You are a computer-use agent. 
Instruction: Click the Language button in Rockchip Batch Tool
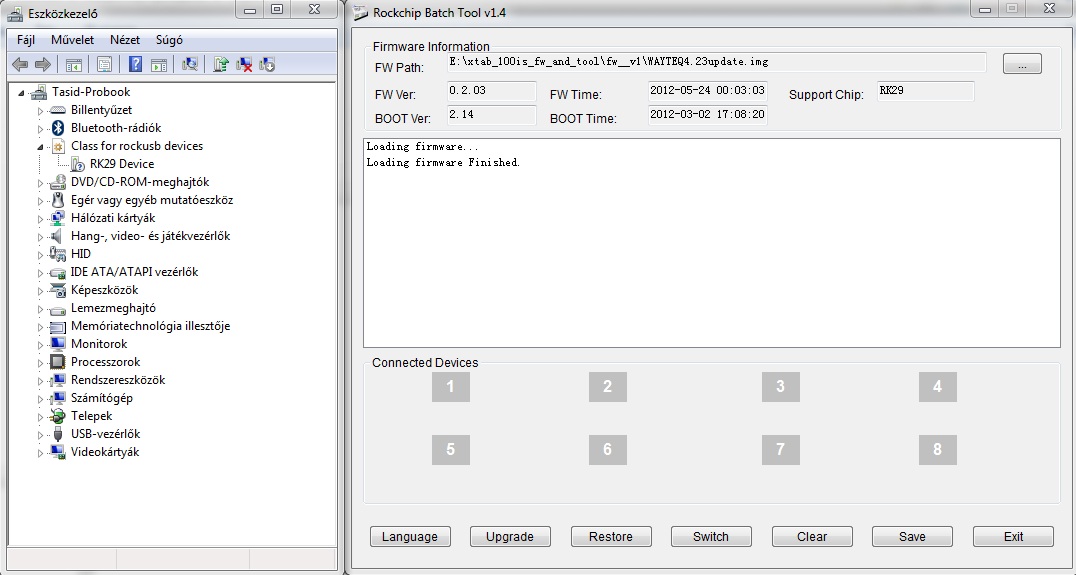(410, 537)
